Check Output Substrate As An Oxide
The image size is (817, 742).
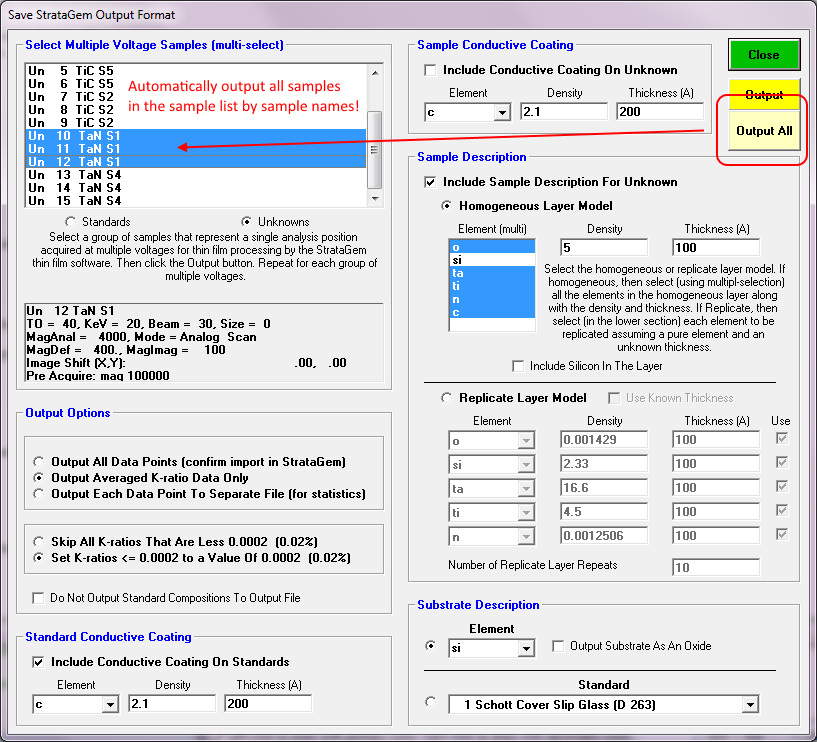tap(559, 646)
